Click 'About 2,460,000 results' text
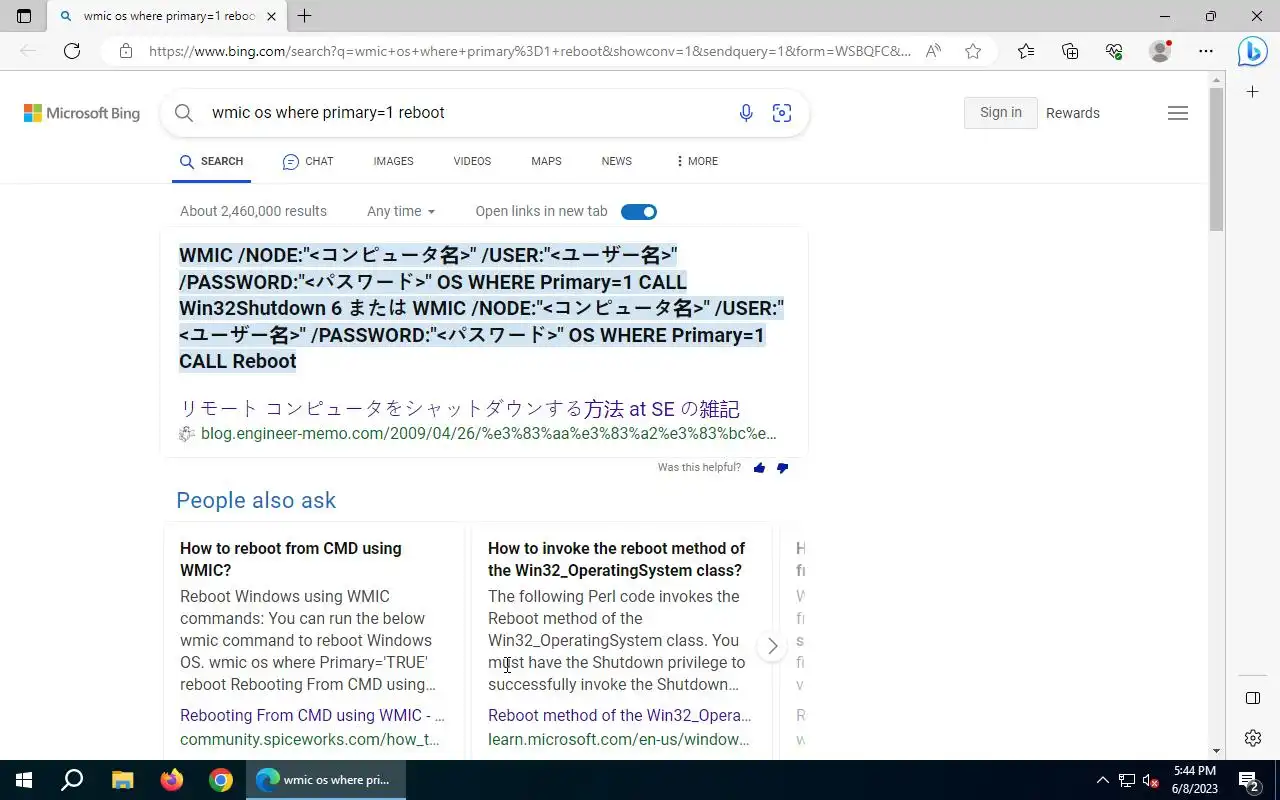Screen dimensions: 1280x800 (253, 211)
